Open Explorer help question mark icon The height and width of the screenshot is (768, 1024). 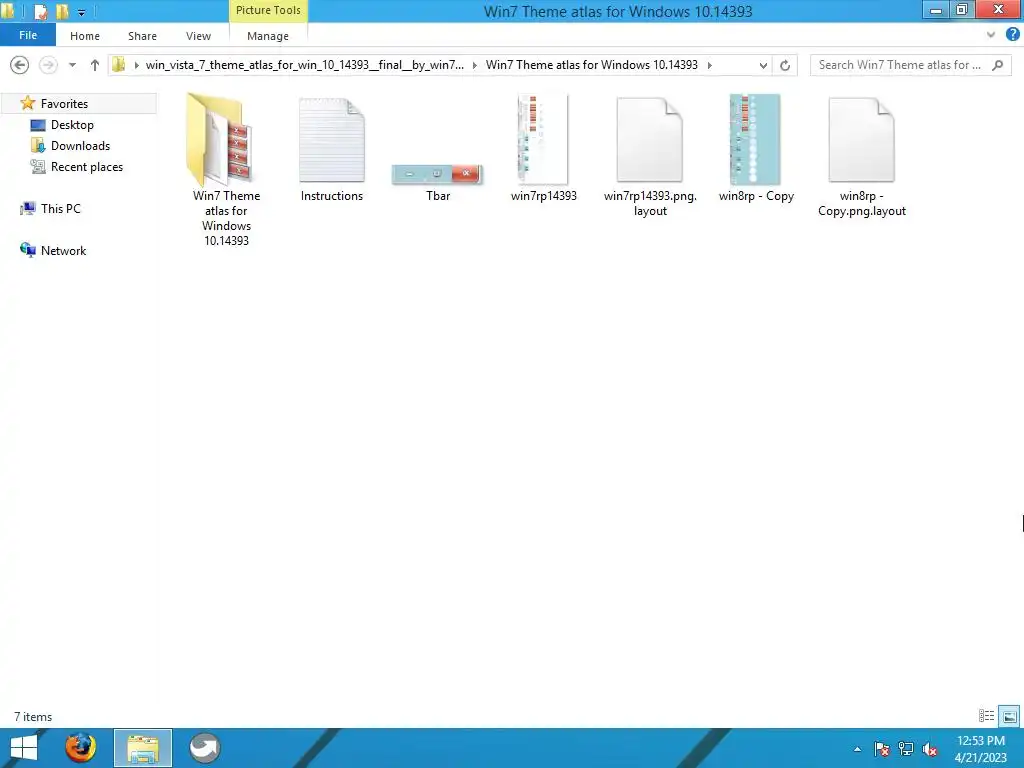(x=1012, y=35)
